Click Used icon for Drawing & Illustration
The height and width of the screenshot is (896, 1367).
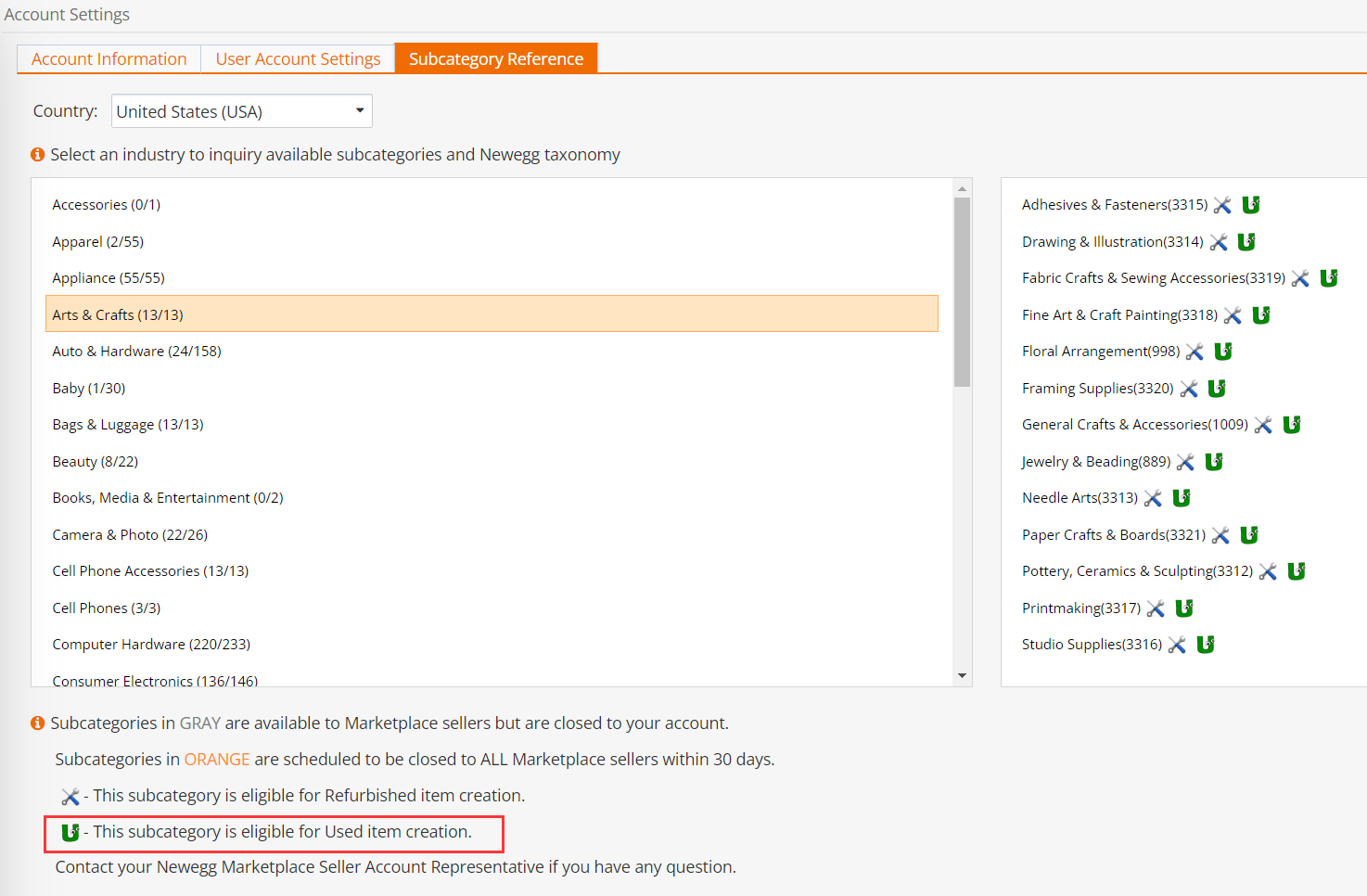[x=1246, y=242]
